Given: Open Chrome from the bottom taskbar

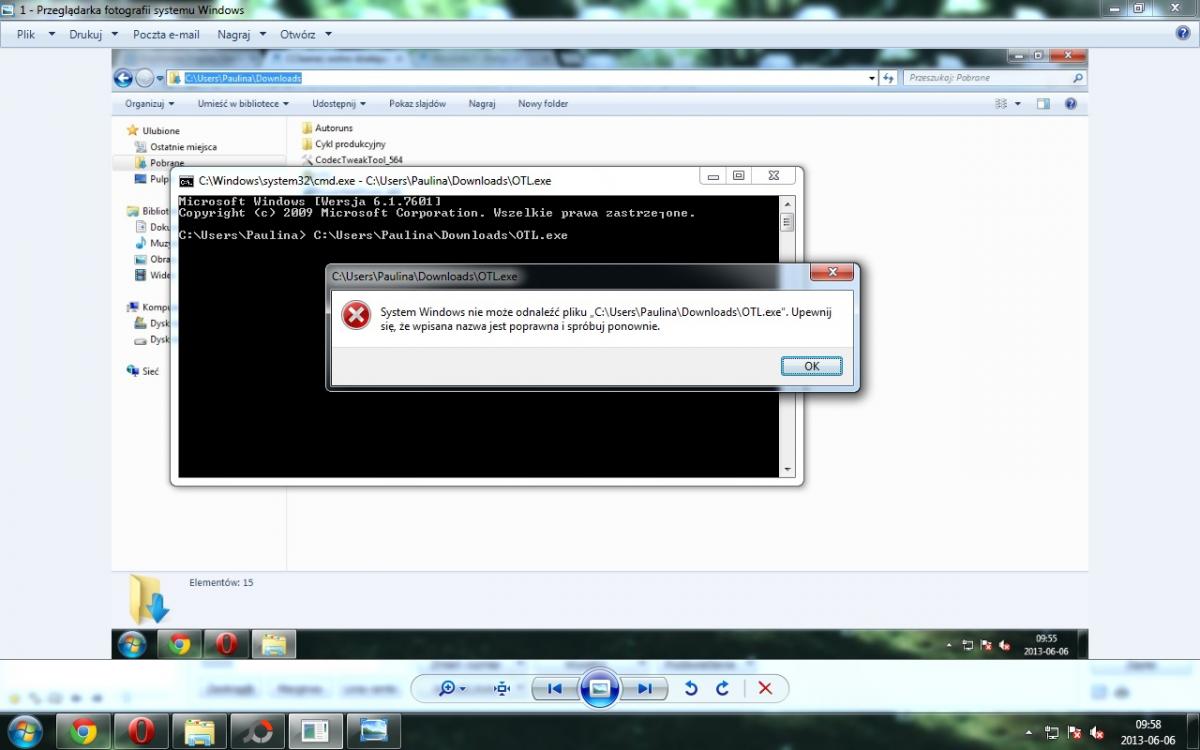Looking at the screenshot, I should pyautogui.click(x=84, y=732).
